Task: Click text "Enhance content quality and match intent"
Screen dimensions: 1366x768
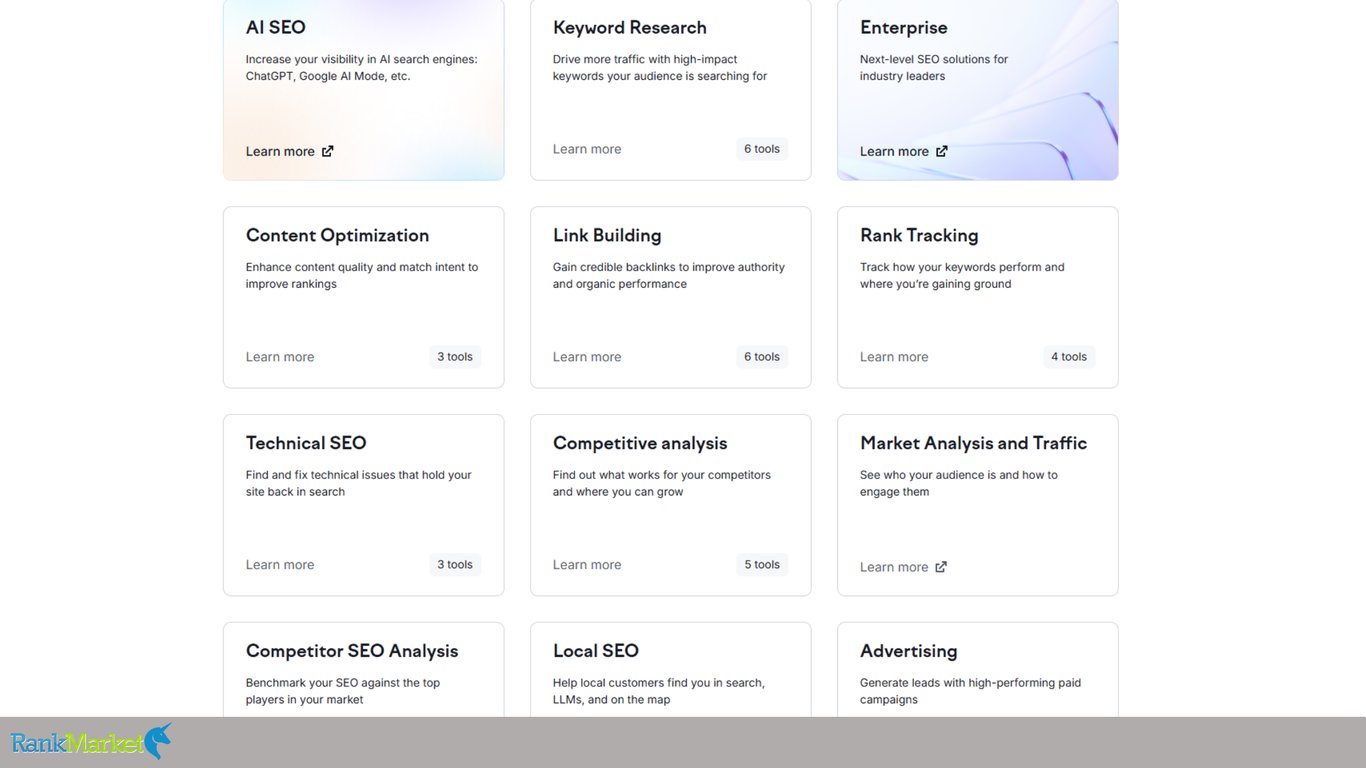Action: click(x=355, y=267)
